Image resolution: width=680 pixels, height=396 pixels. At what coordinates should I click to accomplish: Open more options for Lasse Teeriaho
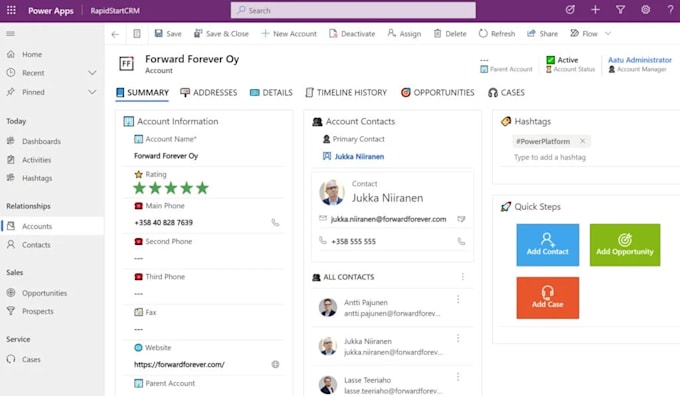[458, 377]
